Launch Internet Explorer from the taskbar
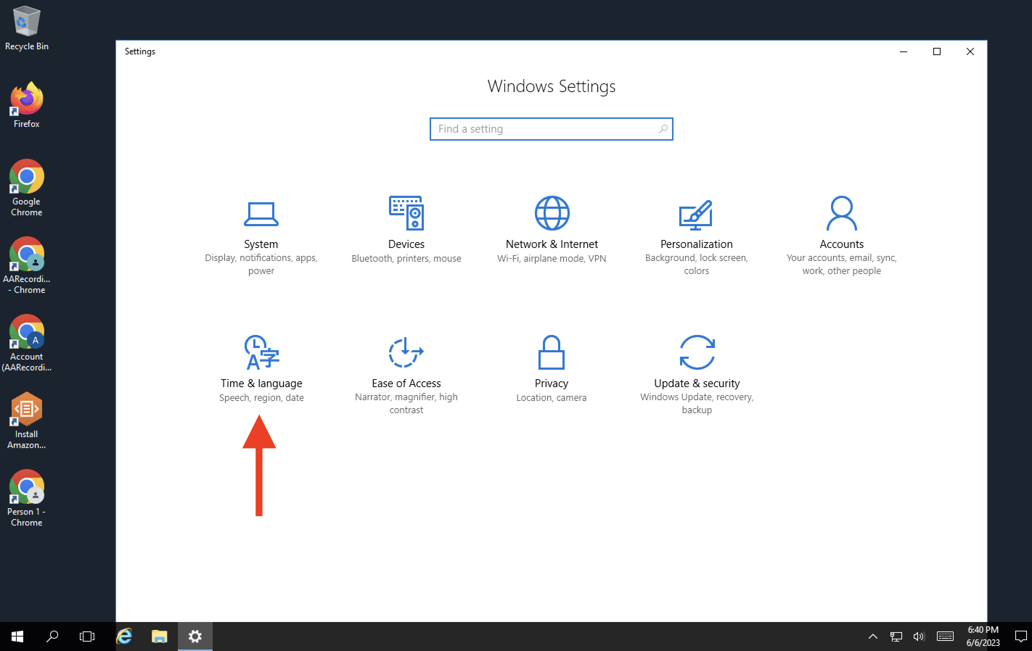The height and width of the screenshot is (651, 1032). (124, 636)
